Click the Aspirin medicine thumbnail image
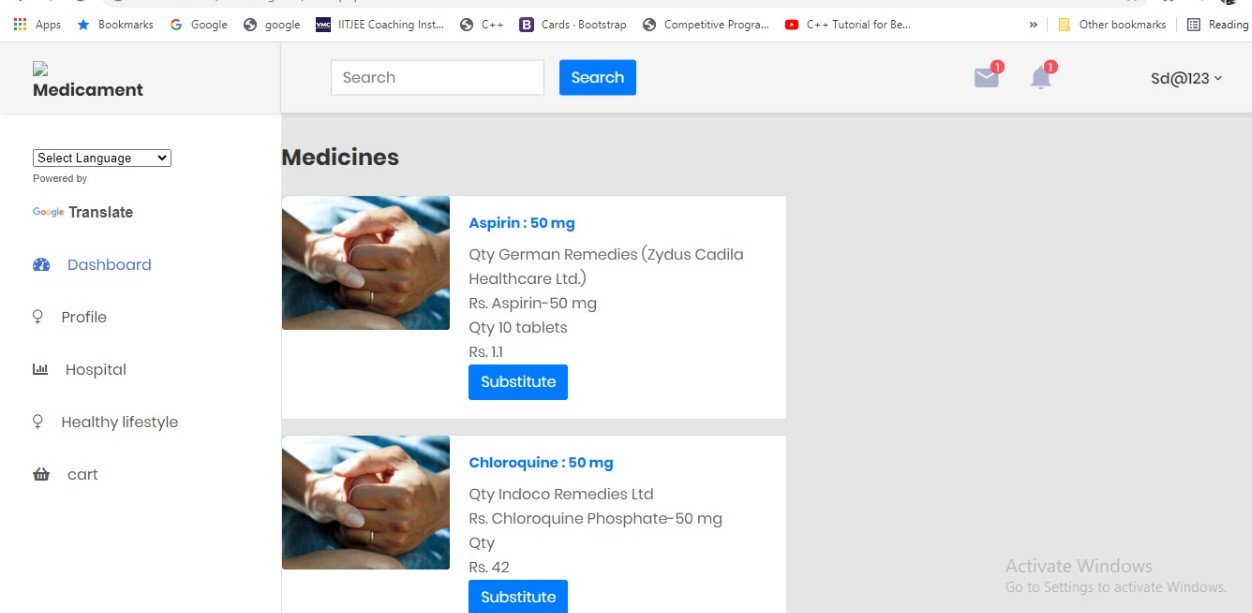Image resolution: width=1252 pixels, height=613 pixels. [x=366, y=263]
